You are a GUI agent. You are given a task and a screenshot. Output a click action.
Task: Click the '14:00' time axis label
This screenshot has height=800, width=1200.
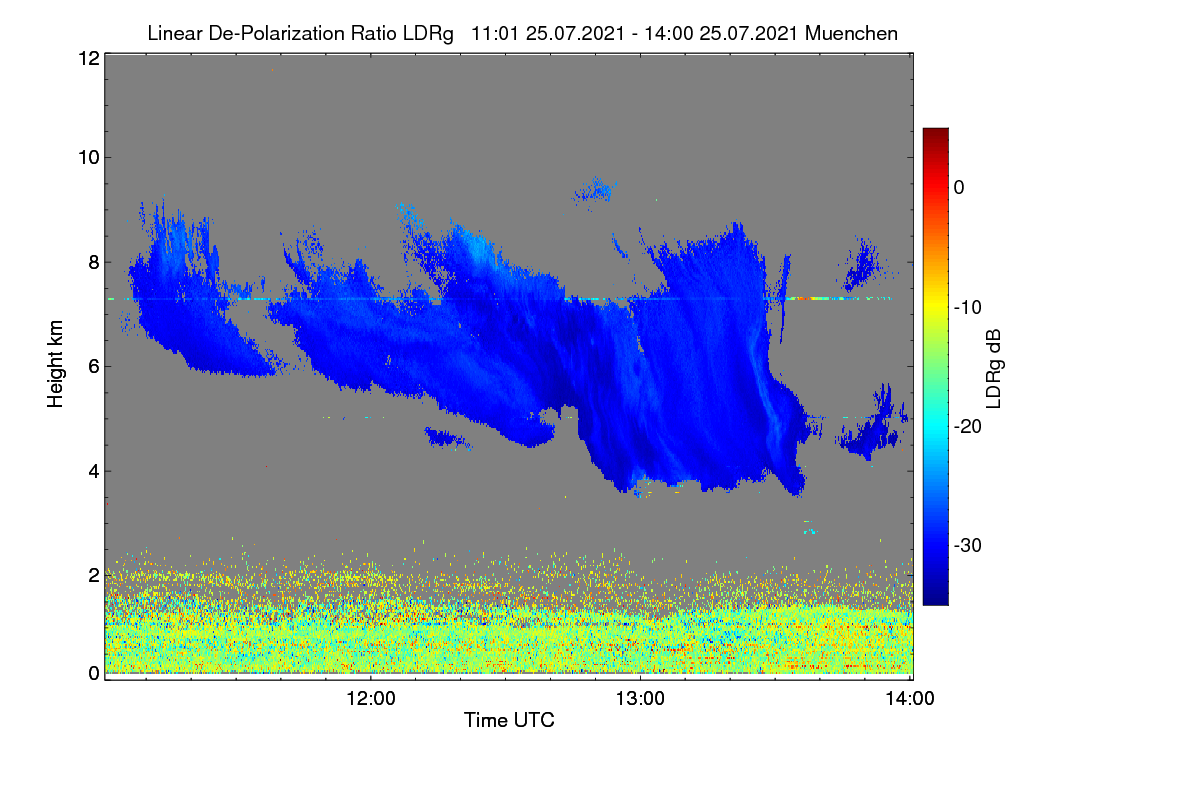coord(909,699)
